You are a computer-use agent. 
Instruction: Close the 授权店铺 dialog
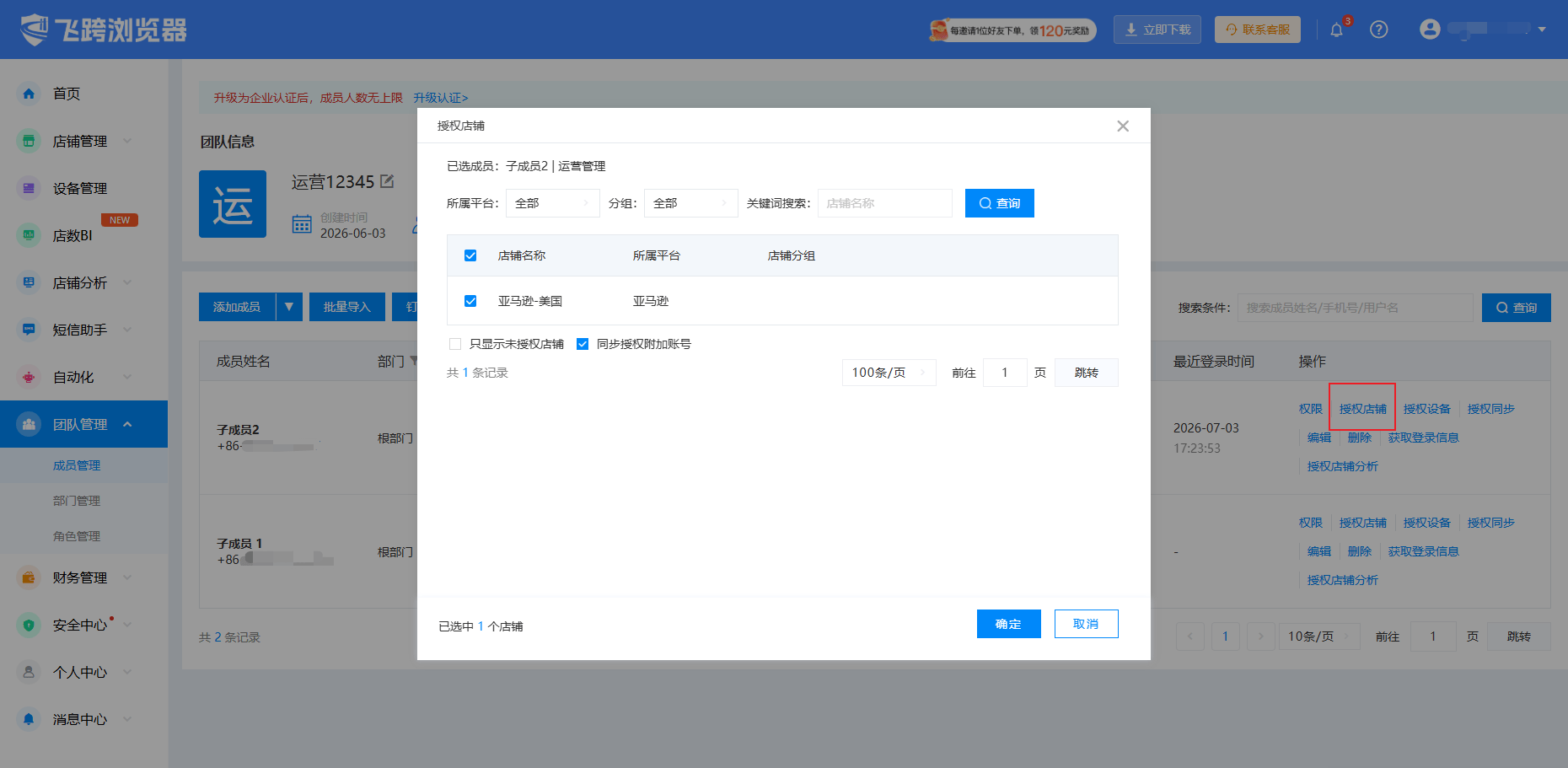pos(1123,126)
